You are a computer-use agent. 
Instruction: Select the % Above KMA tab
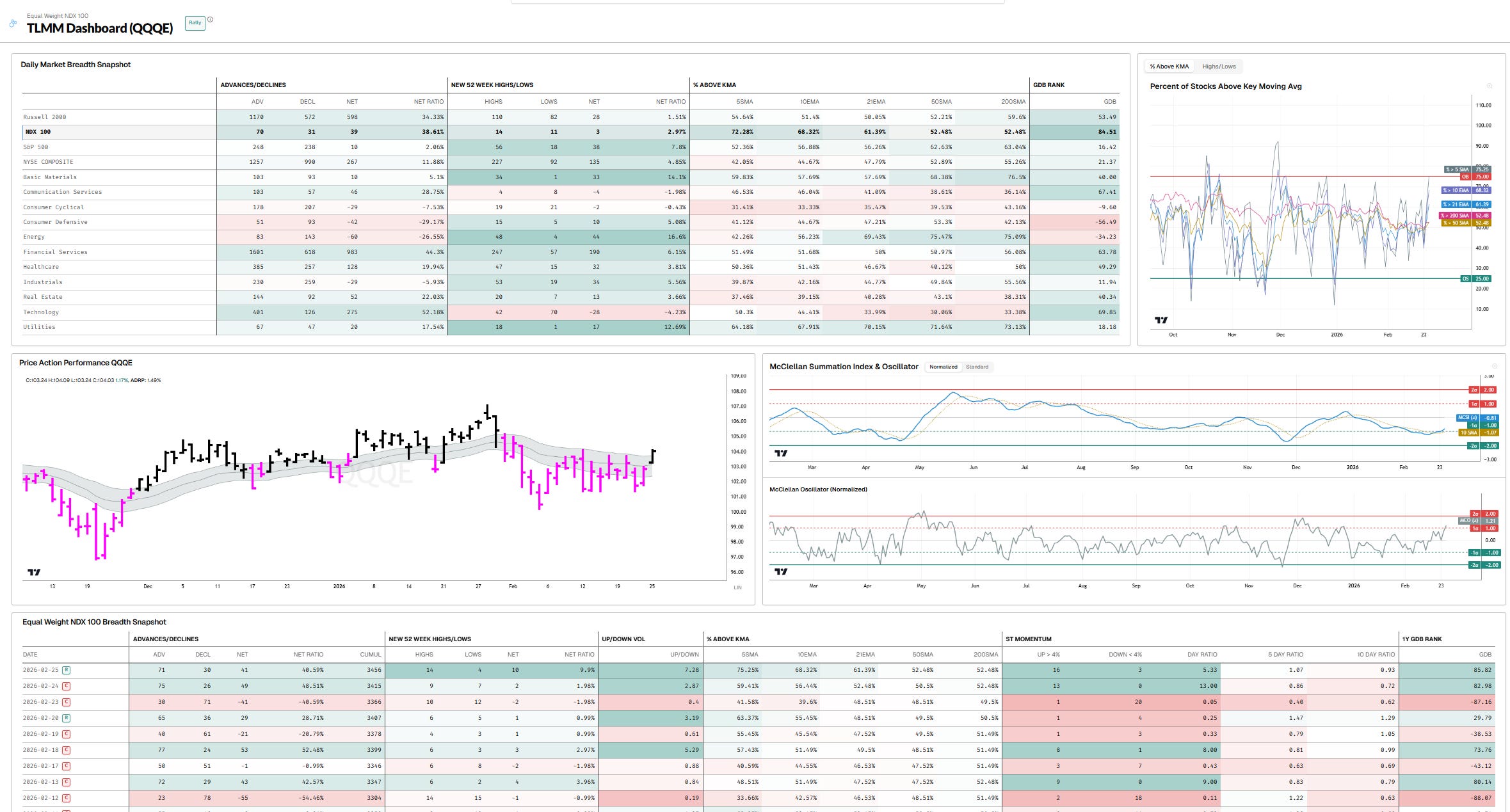(1169, 67)
